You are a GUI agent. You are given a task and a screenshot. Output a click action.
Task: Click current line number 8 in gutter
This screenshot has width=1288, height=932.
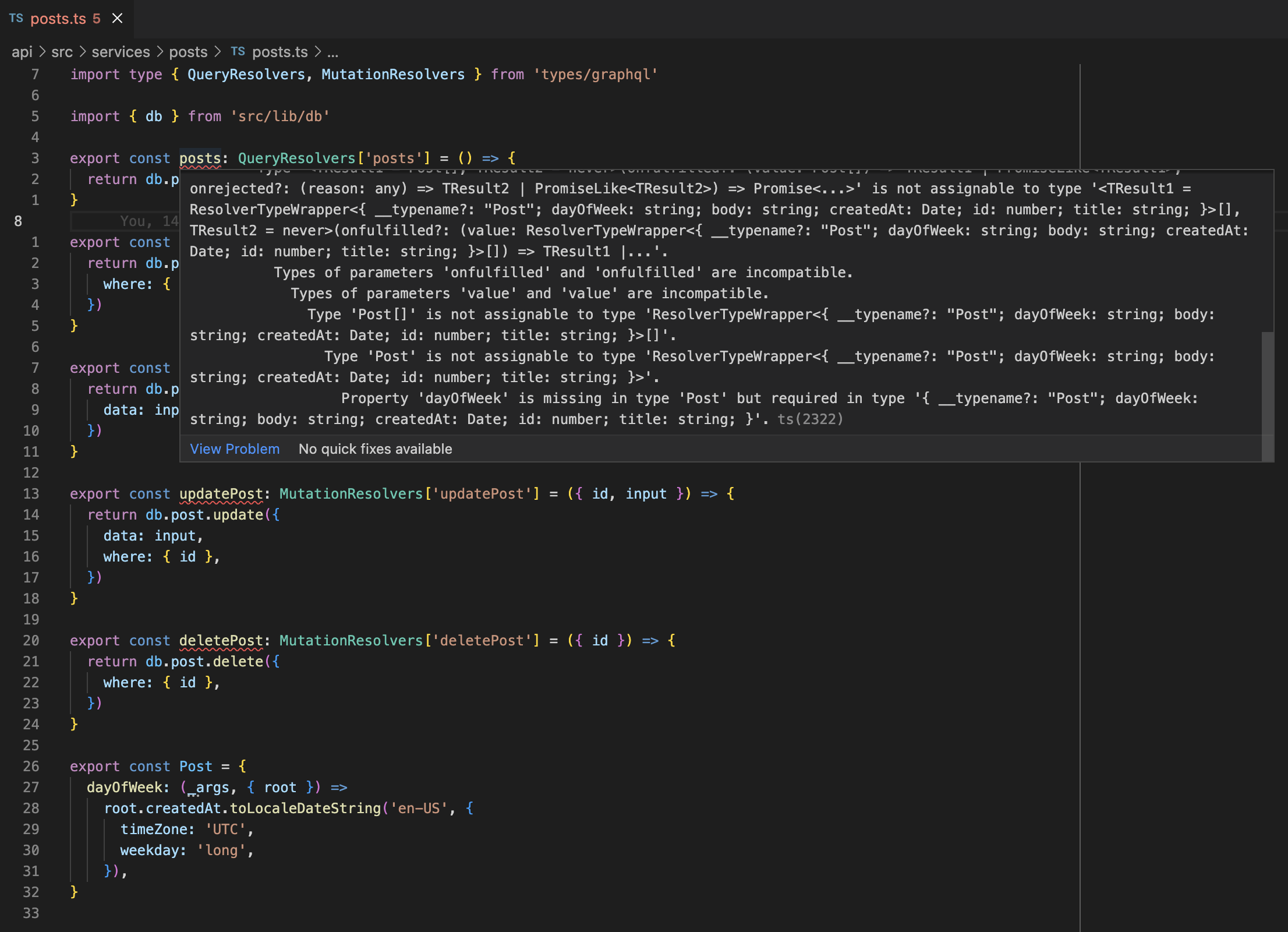(18, 221)
